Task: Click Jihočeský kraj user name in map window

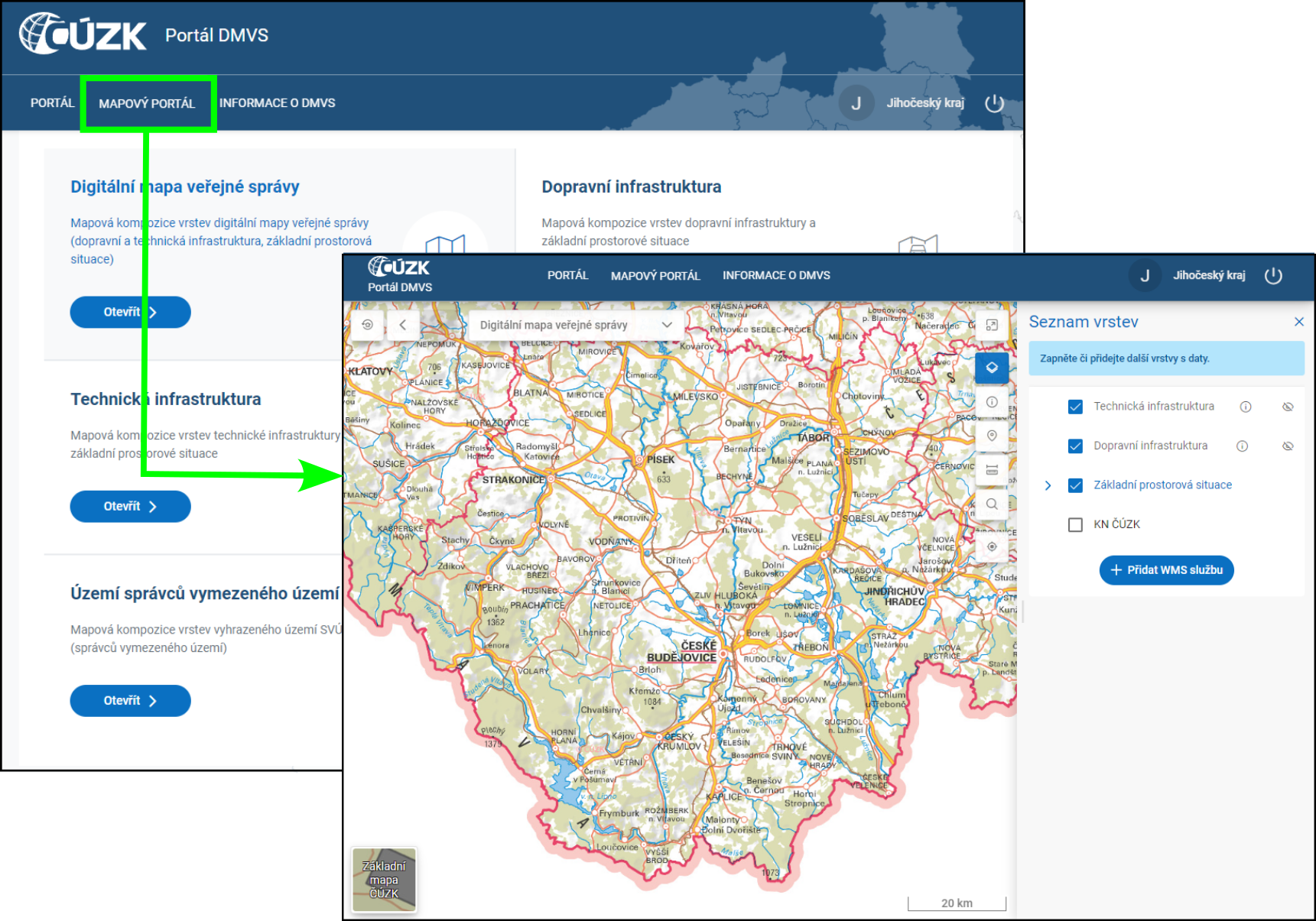Action: tap(1209, 276)
